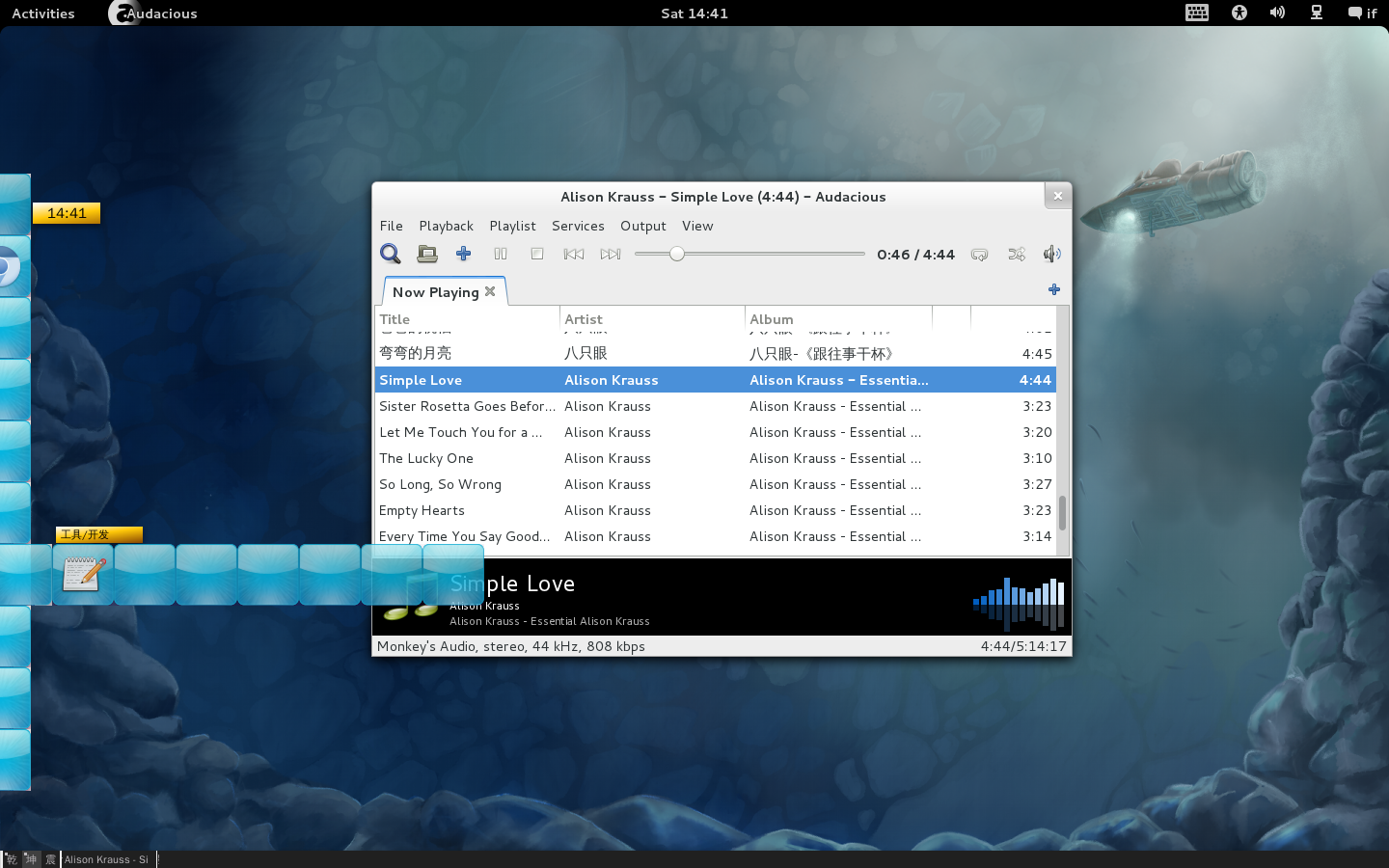Click the 3:10 duration cell
1389x868 pixels.
[1037, 458]
